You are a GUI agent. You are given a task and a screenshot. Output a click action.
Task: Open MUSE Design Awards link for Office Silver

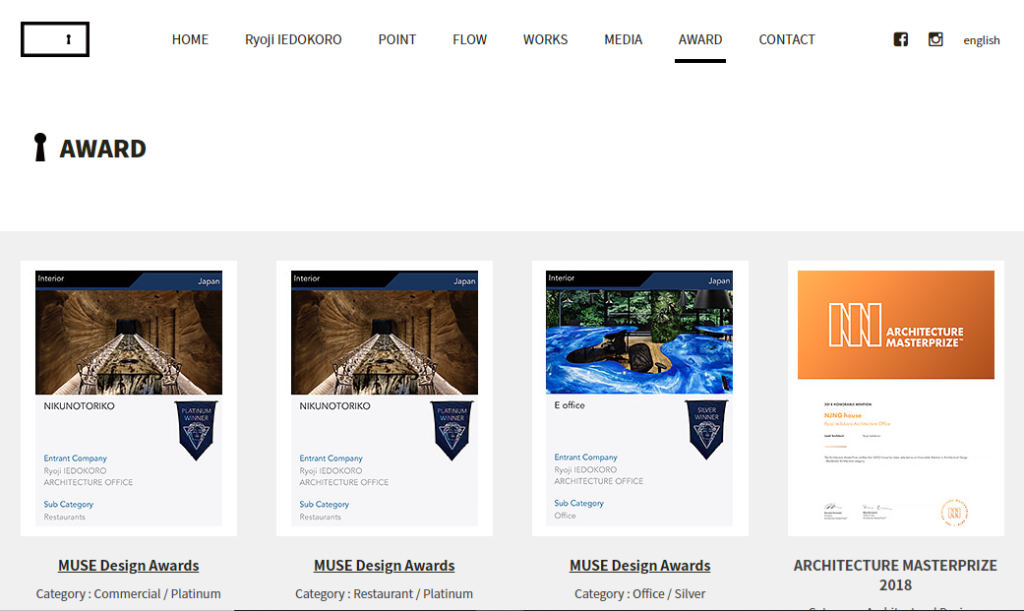pyautogui.click(x=640, y=565)
